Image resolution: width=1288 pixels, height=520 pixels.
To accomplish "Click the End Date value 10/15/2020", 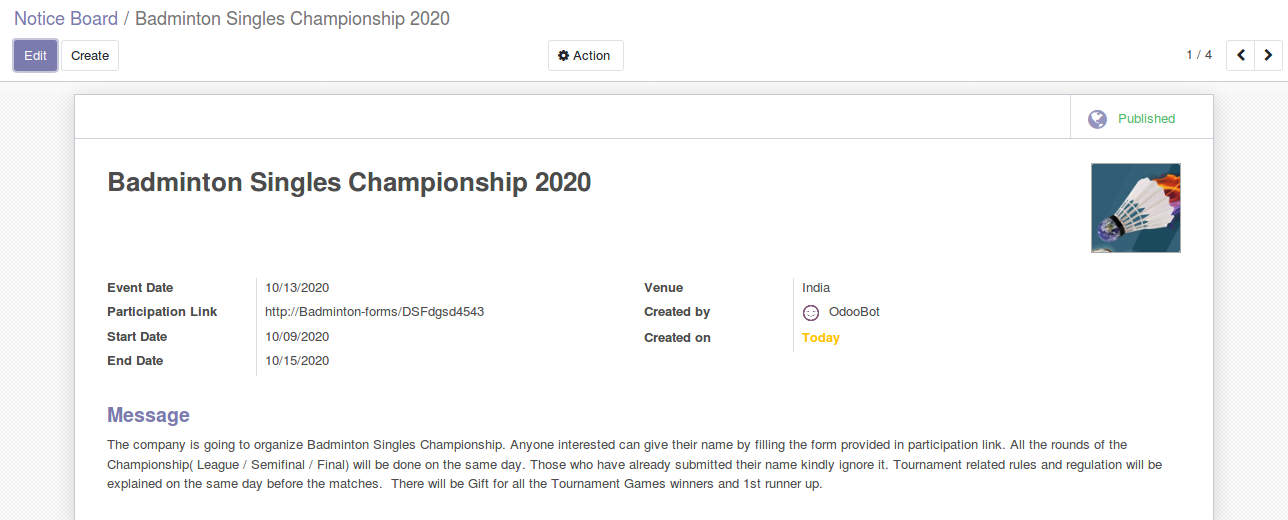I will 297,361.
